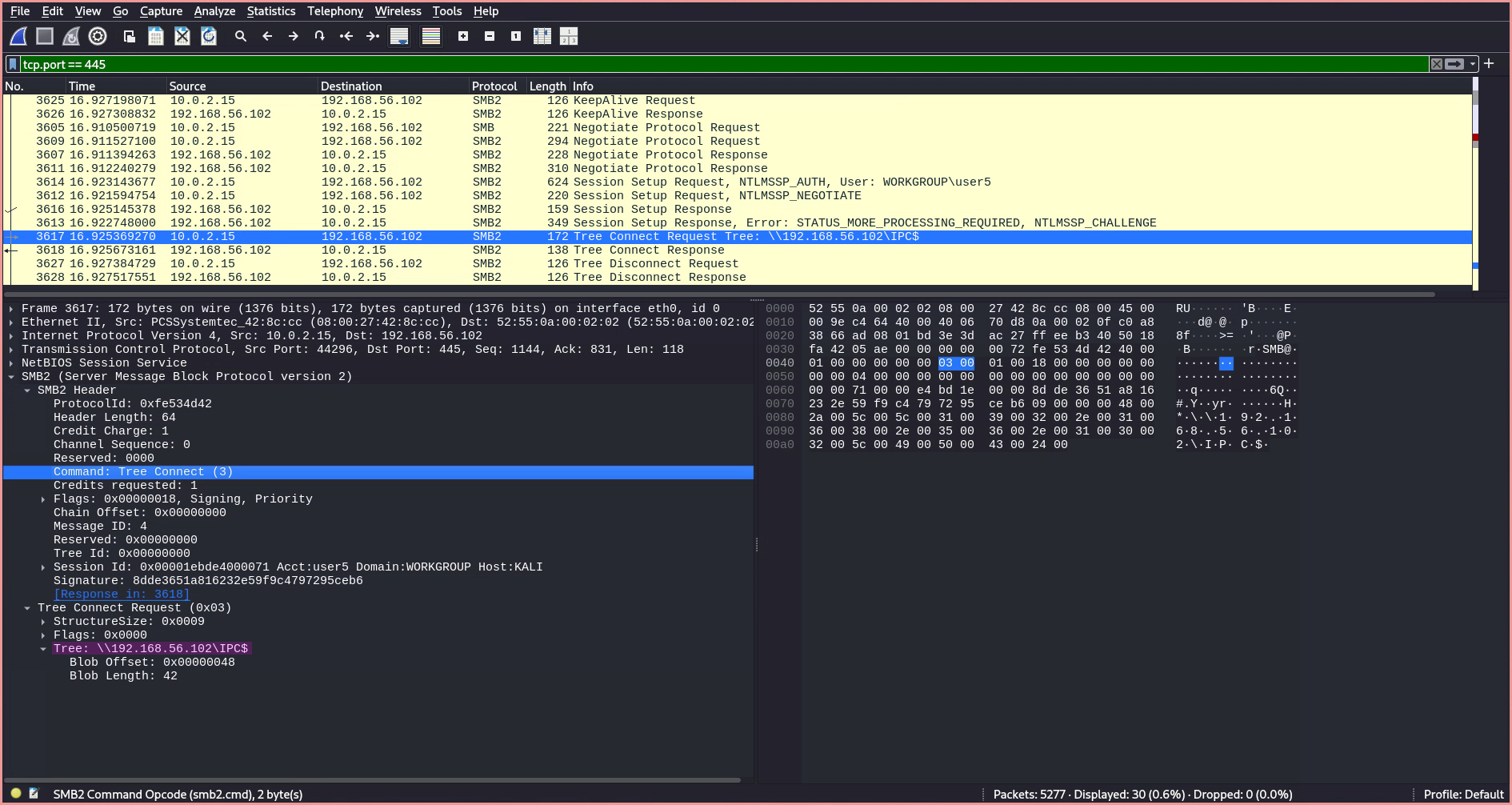Expand the Ethernet II details
Screen dimensions: 1512x805
click(11, 322)
